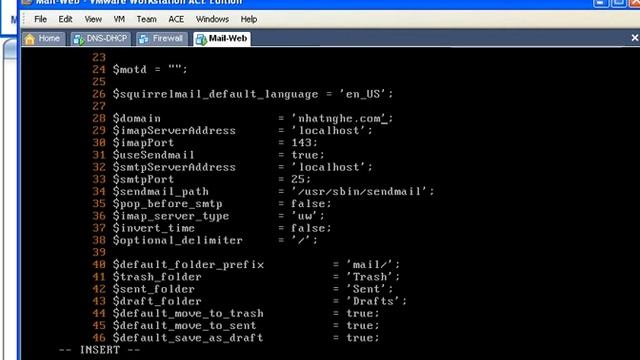Click the 'localhost' value on line 29

329,131
